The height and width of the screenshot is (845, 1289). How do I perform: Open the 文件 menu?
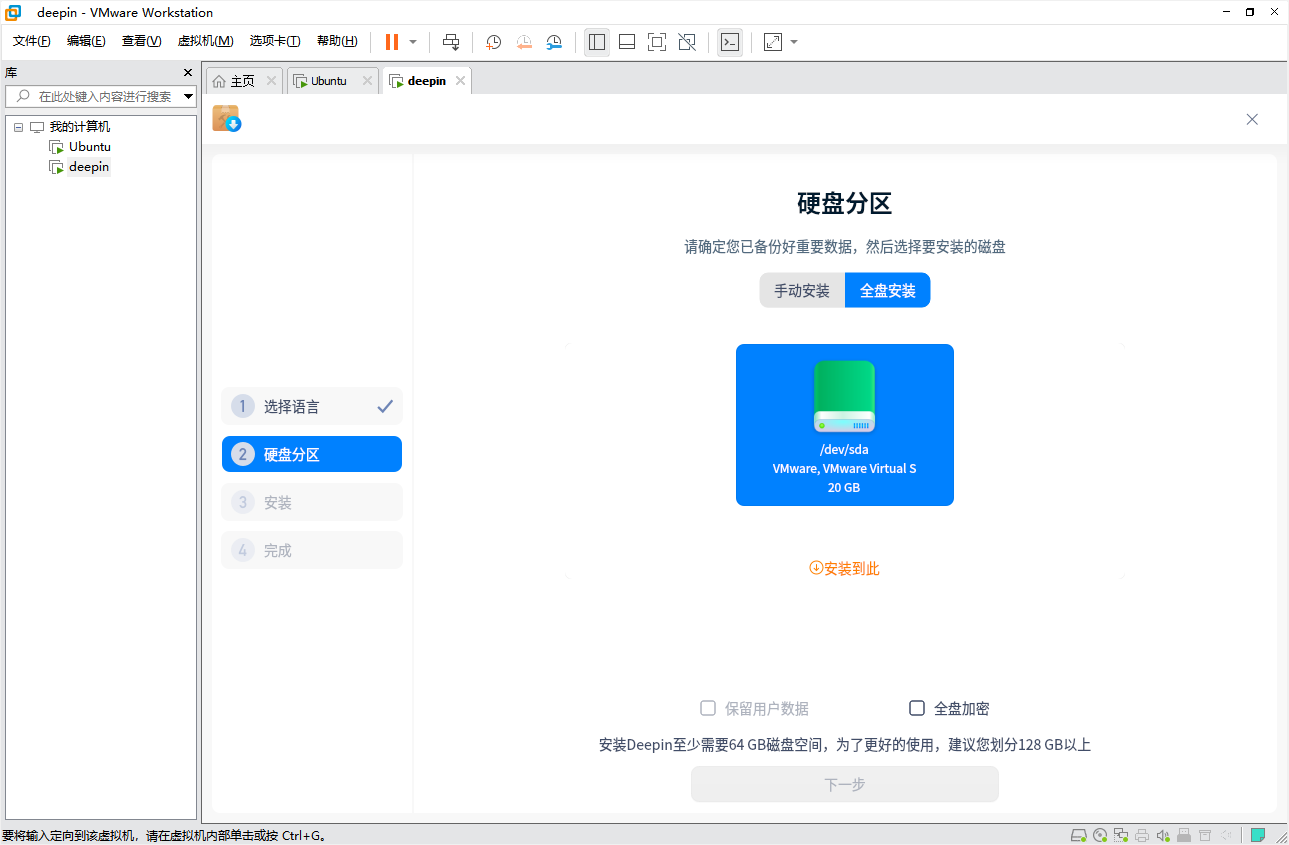click(31, 41)
